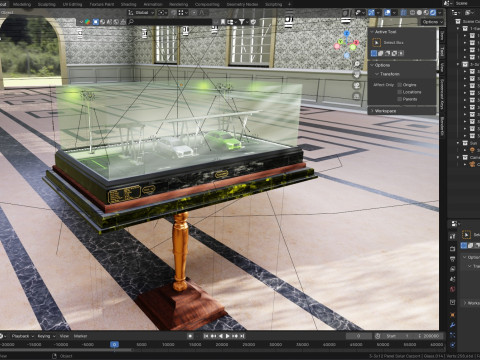Click the Select Box tool icon

pos(377,42)
